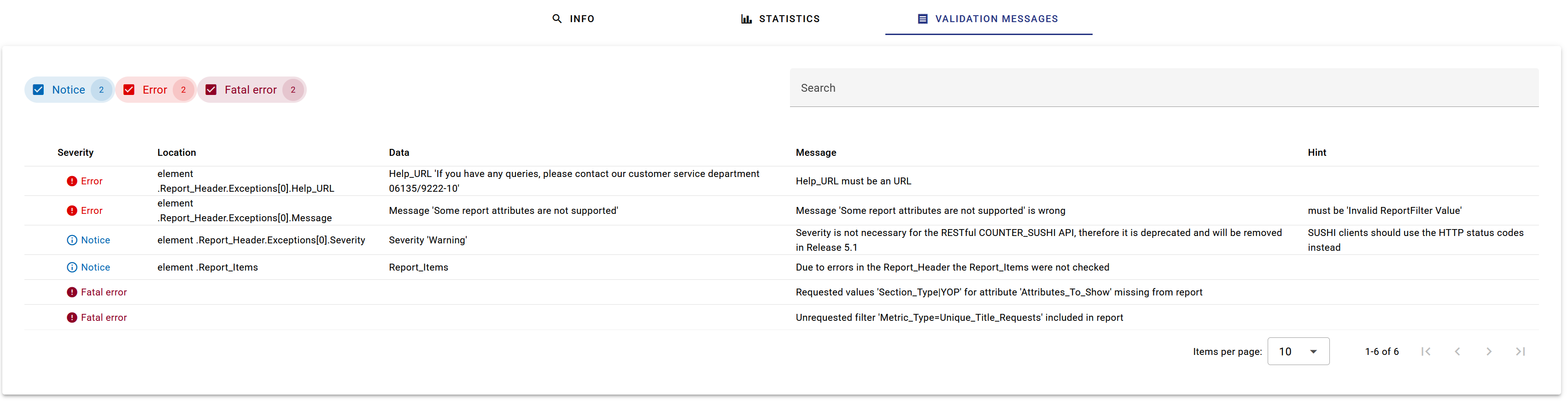Disable the Fatal error filter checkbox
The width and height of the screenshot is (1568, 401).
click(x=211, y=90)
